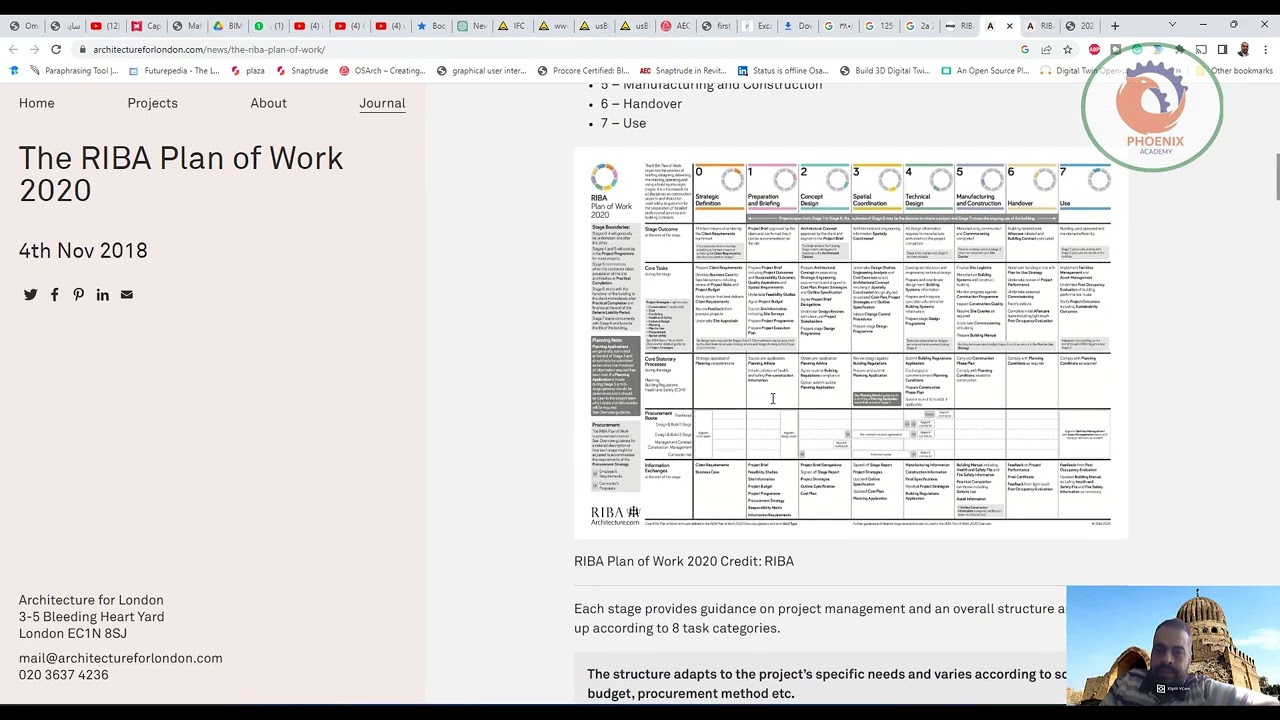Open Snaptrude in Revit bookmark
This screenshot has height=720, width=1280.
683,71
